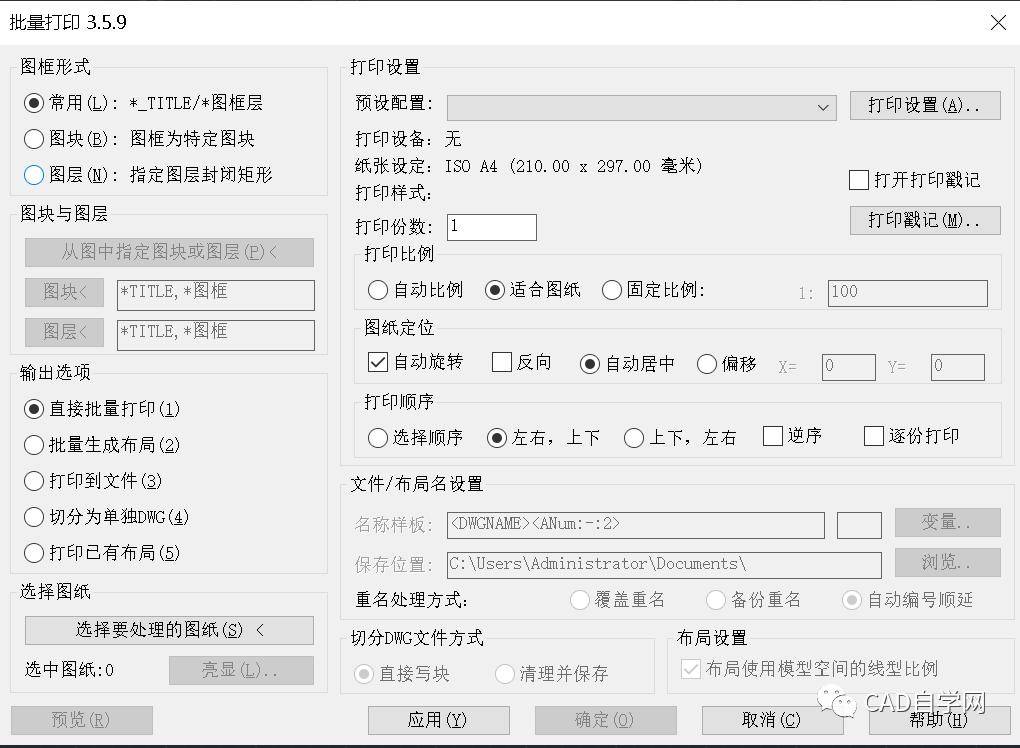Click the 名称样板 template field

tap(636, 526)
